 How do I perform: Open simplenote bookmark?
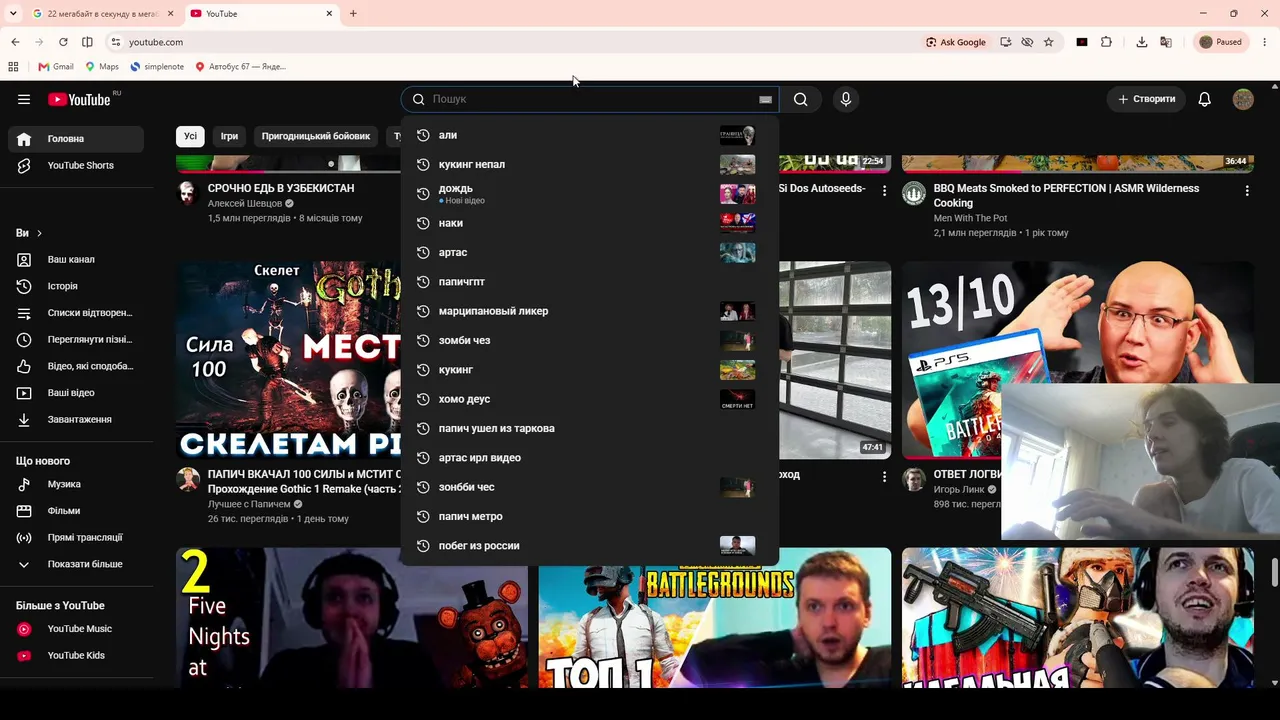pyautogui.click(x=157, y=67)
